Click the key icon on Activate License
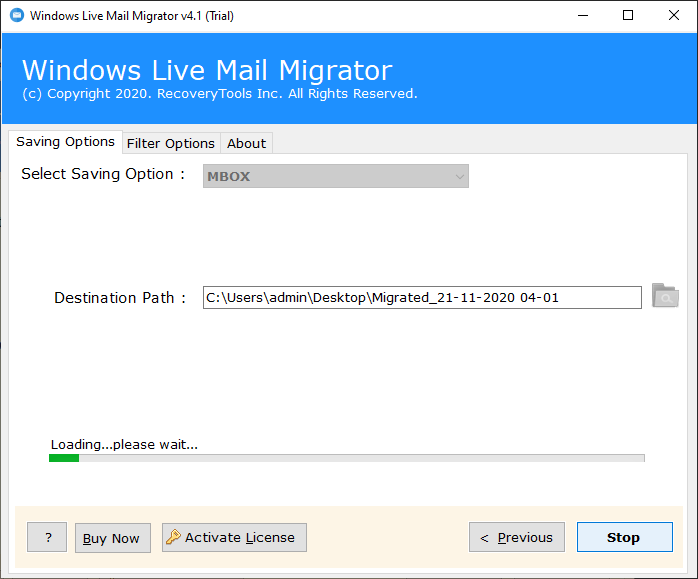The image size is (698, 579). click(x=173, y=537)
